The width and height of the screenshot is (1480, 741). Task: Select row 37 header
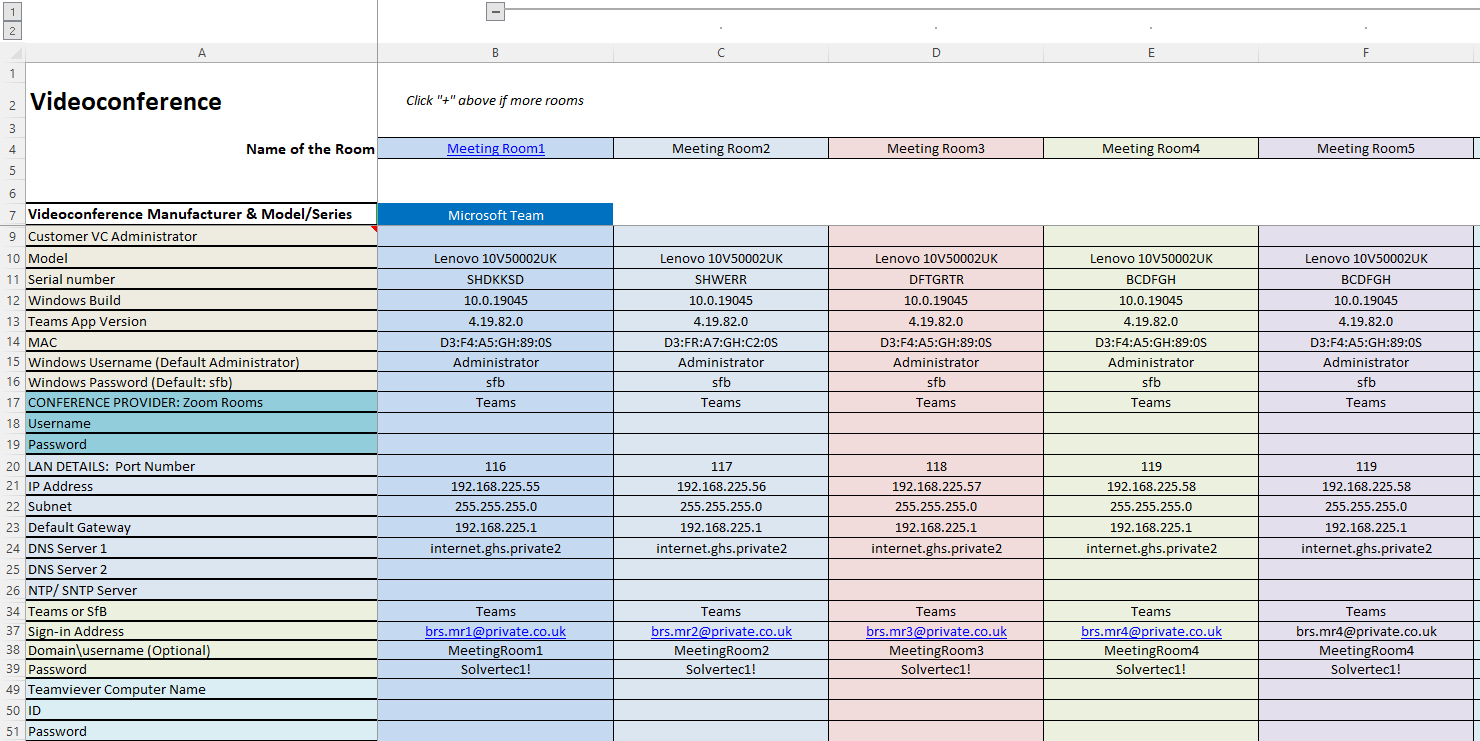(12, 632)
